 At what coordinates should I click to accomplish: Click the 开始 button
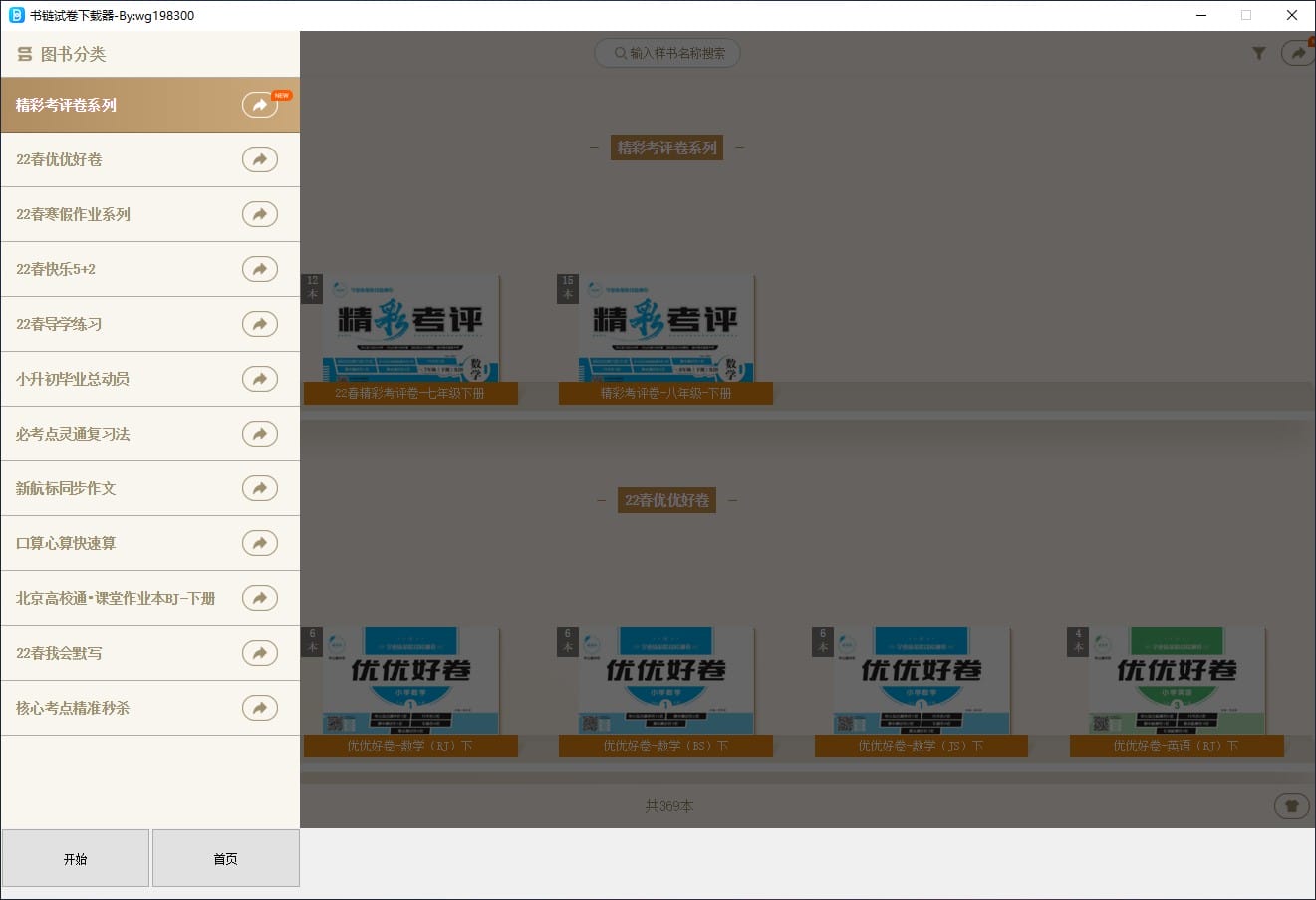click(76, 858)
